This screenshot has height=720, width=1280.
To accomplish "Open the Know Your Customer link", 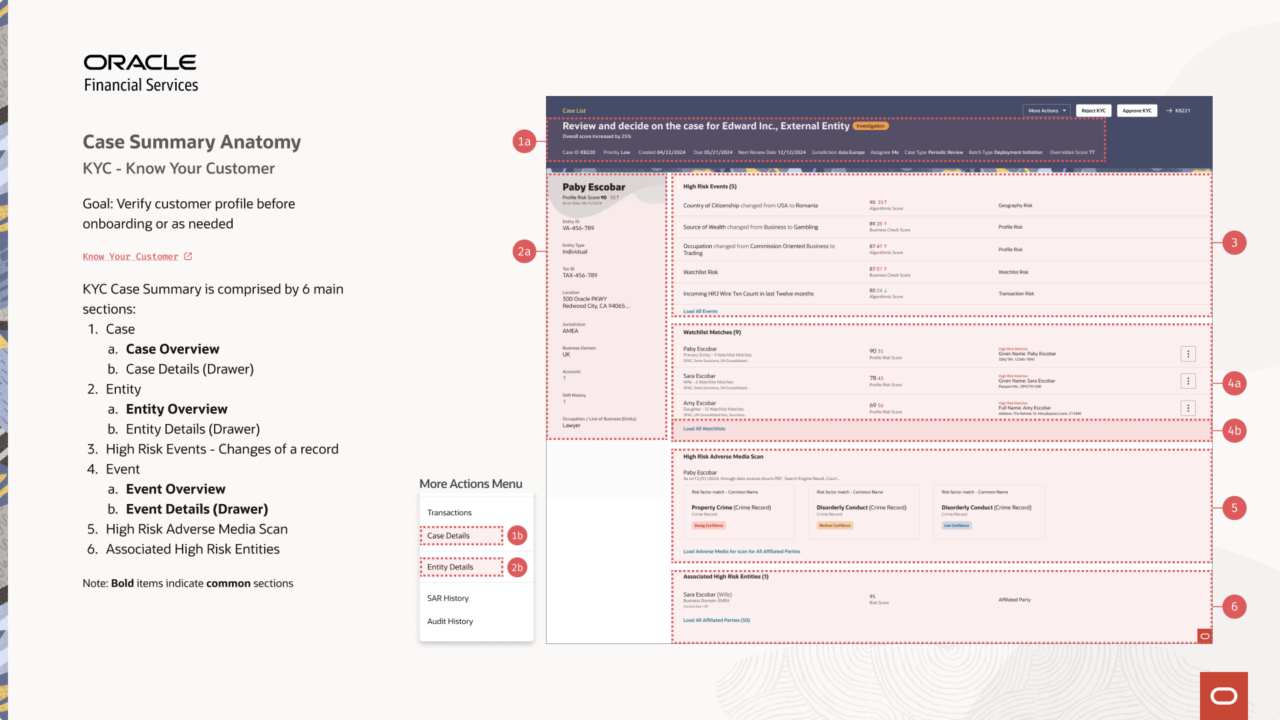I will point(130,257).
